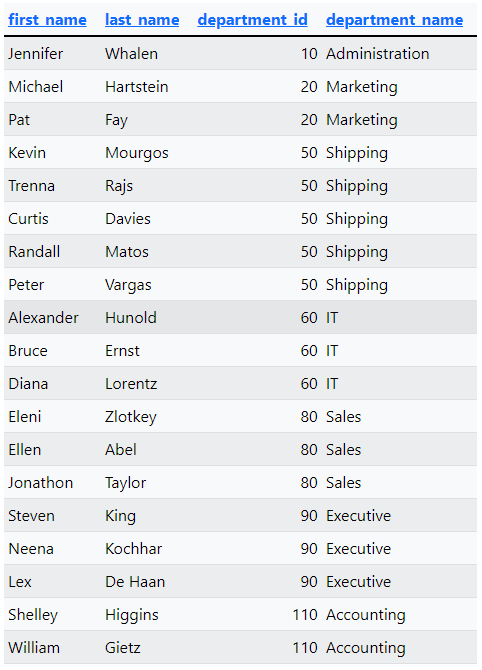The width and height of the screenshot is (482, 670).
Task: Sort by the first_name column header
Action: pyautogui.click(x=47, y=20)
